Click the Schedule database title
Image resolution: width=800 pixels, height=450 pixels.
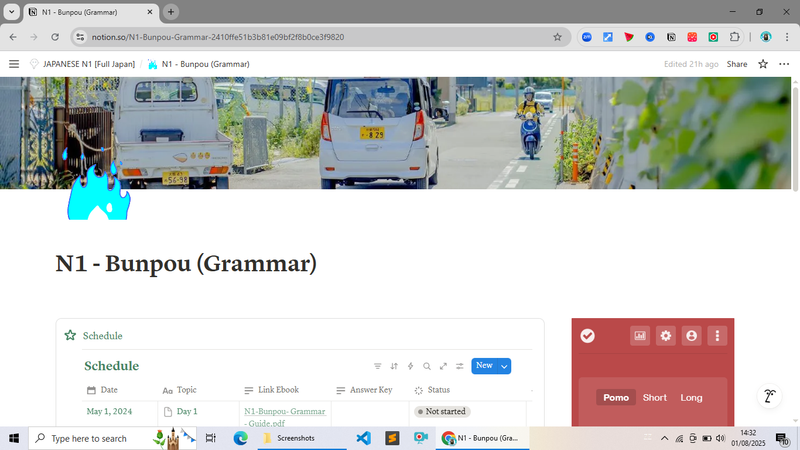(x=111, y=366)
